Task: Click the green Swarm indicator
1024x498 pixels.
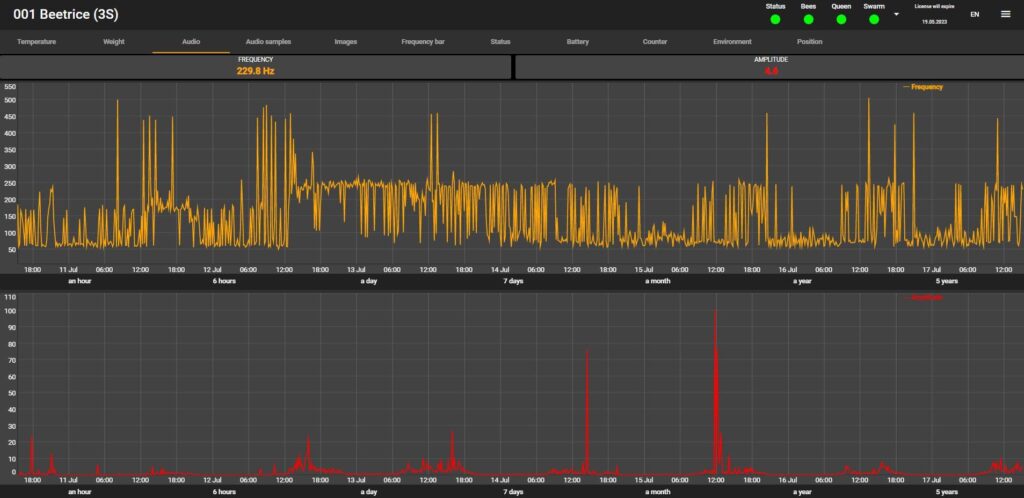Action: (874, 20)
